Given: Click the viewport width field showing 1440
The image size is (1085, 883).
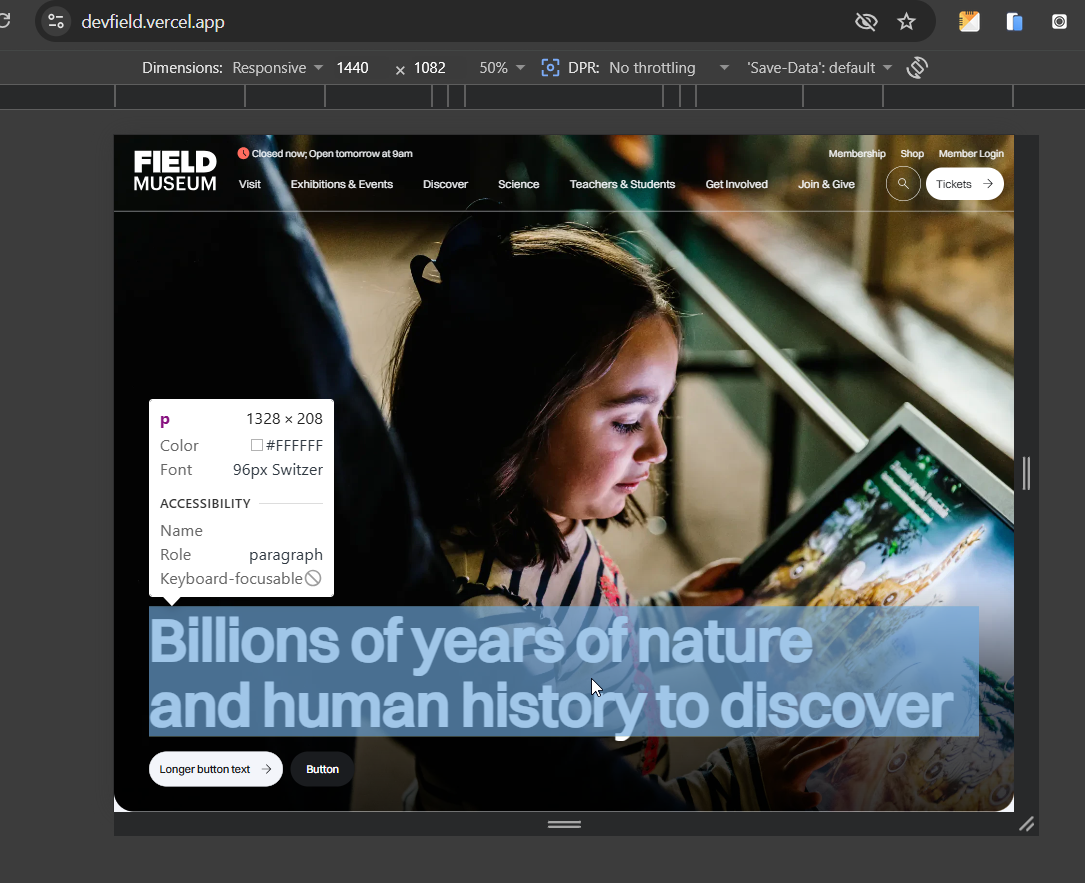Looking at the screenshot, I should click(x=353, y=68).
